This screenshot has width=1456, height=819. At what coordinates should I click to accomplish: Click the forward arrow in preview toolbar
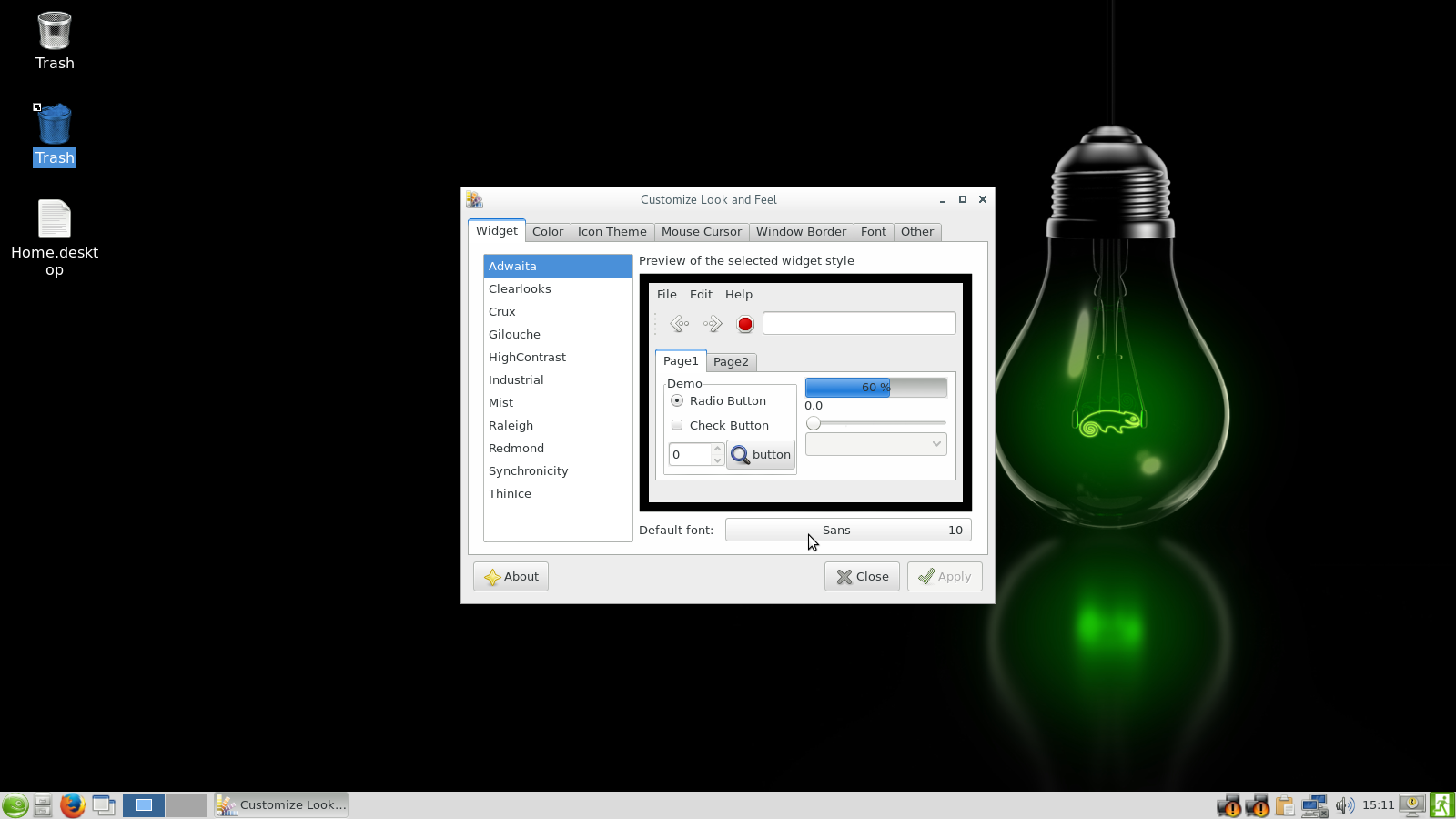[713, 324]
